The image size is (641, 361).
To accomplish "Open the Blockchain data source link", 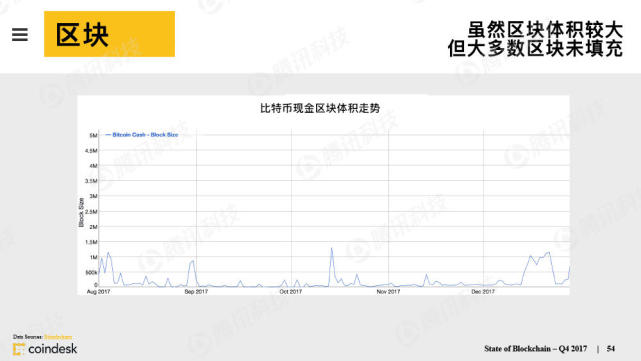I will [x=58, y=337].
